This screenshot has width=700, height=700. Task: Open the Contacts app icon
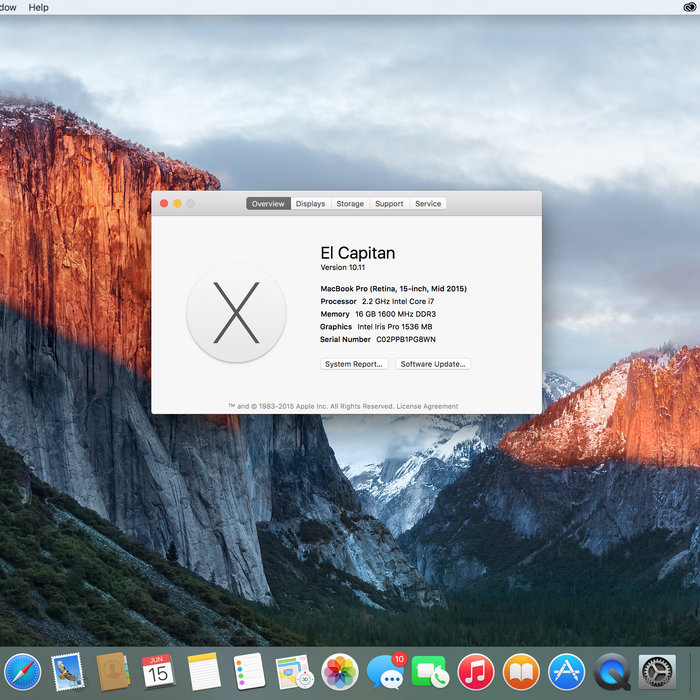click(113, 672)
